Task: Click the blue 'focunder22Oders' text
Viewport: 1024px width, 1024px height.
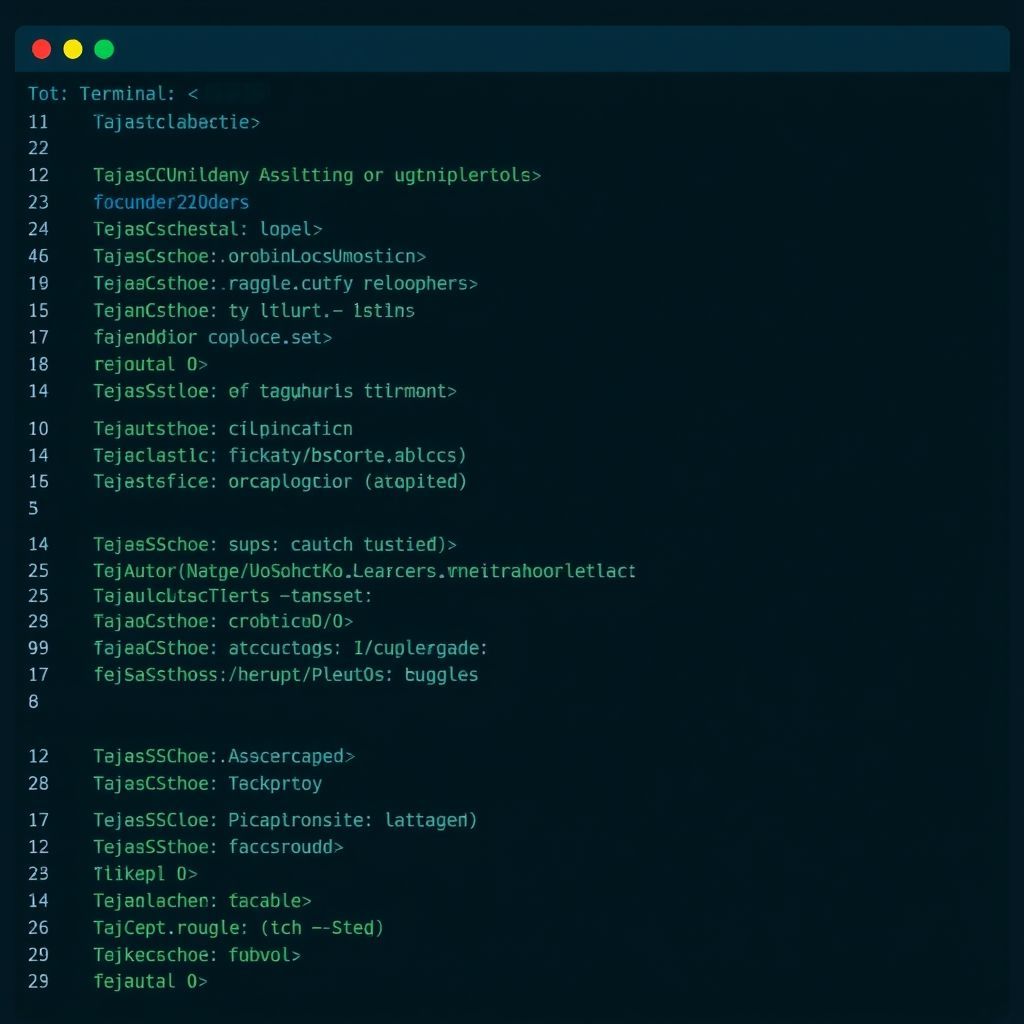Action: (x=171, y=202)
